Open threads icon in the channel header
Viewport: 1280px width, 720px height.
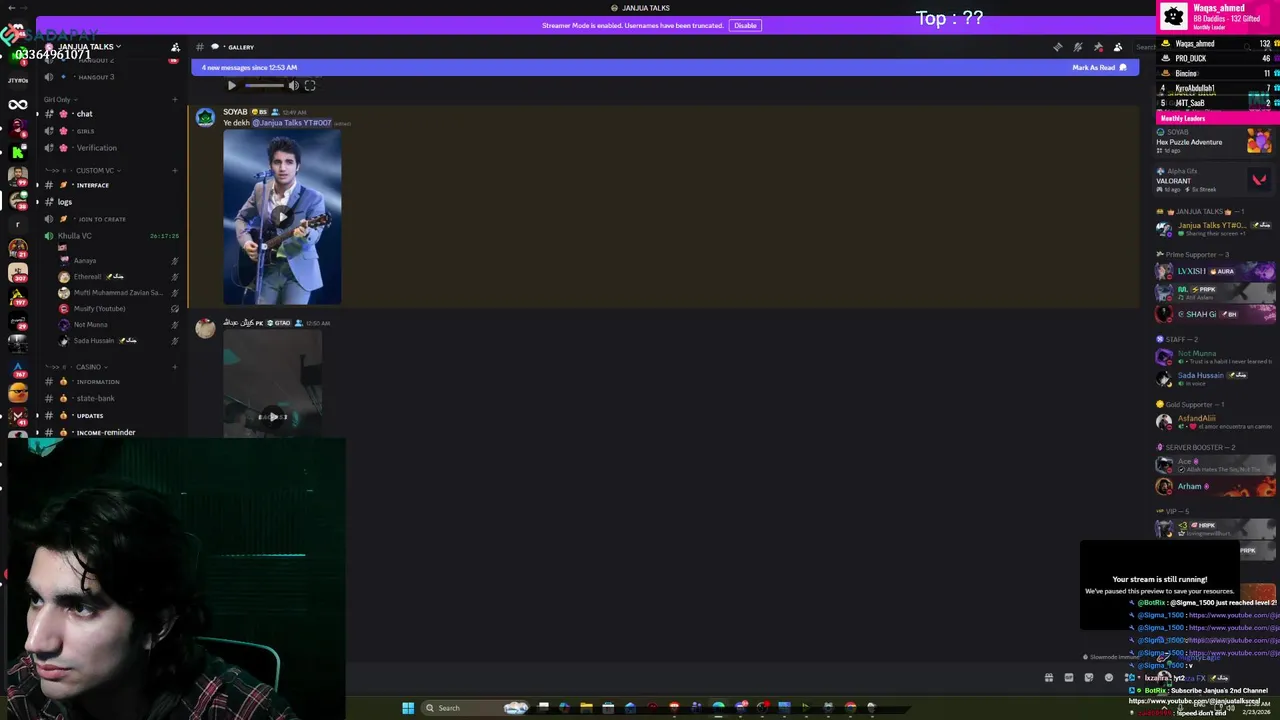click(1058, 47)
